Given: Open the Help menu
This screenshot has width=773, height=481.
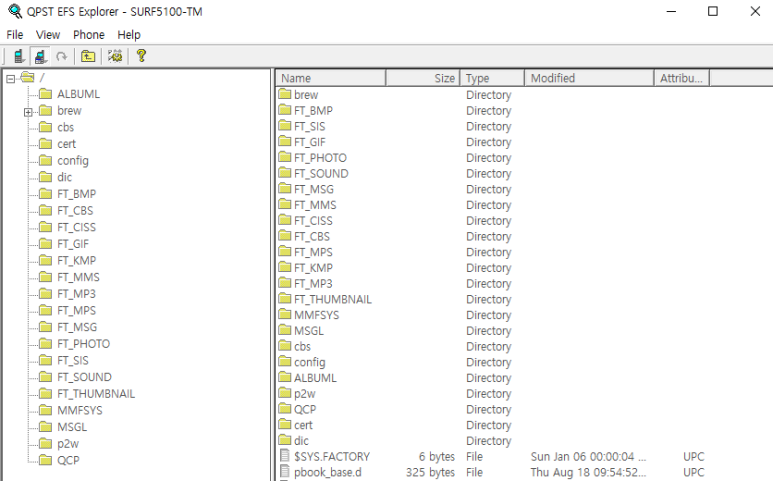Looking at the screenshot, I should (129, 35).
